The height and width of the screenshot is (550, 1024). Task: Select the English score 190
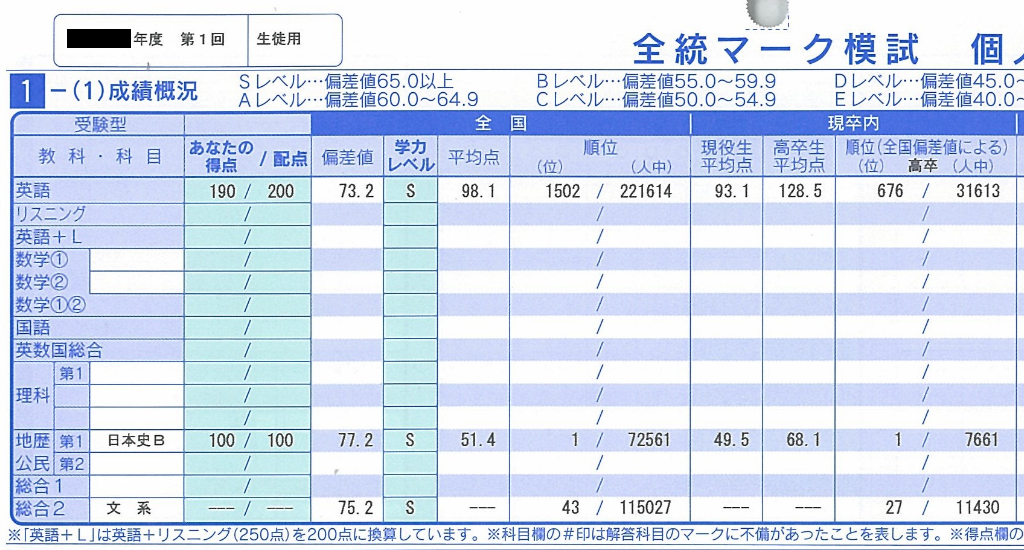coord(222,191)
